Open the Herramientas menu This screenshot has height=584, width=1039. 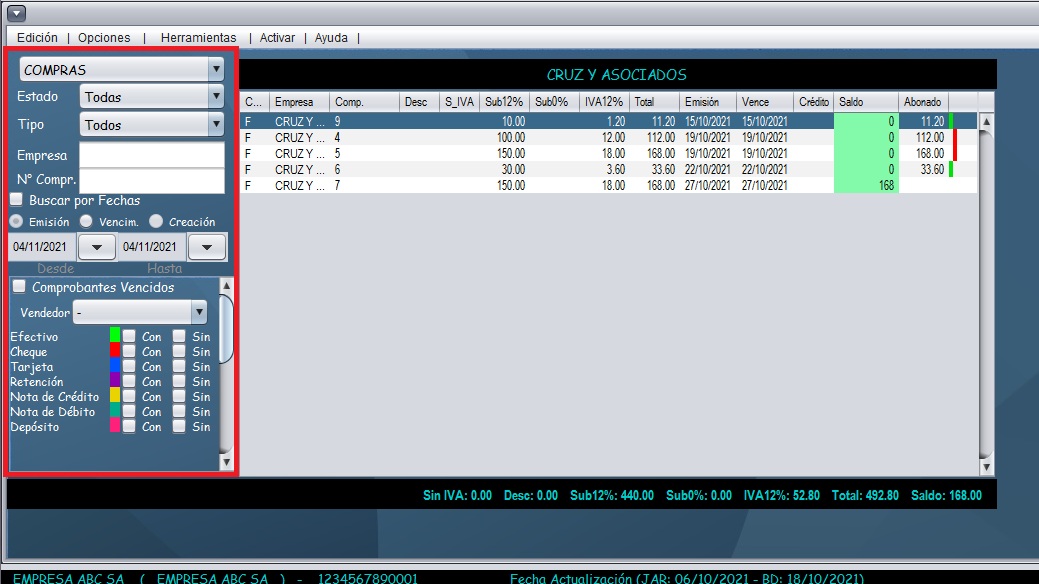[198, 38]
